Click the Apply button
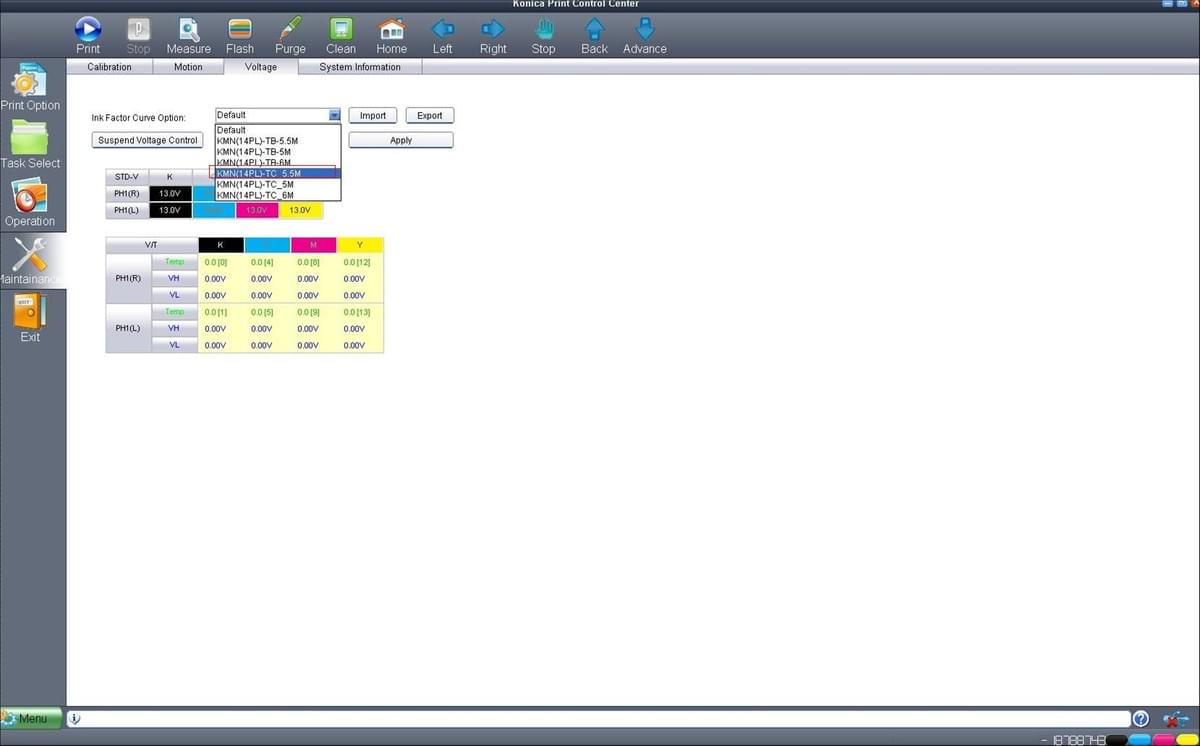 pyautogui.click(x=401, y=140)
